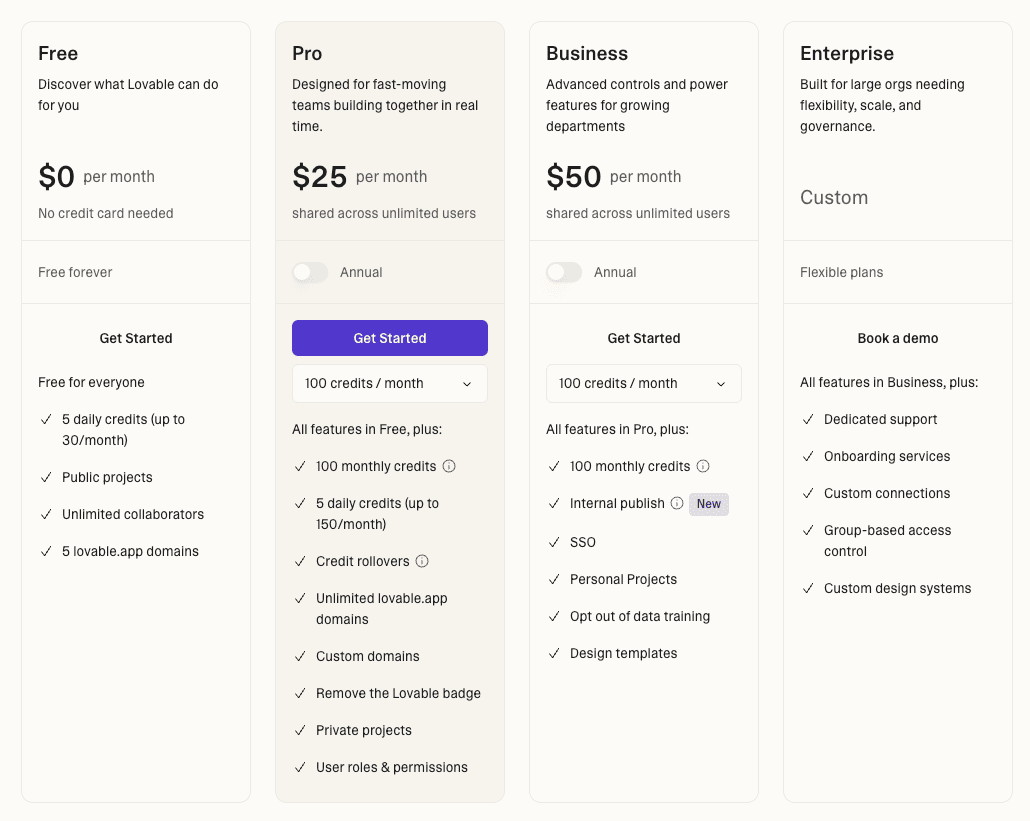This screenshot has width=1030, height=821.
Task: Enable Annual billing for Business plan
Action: pos(564,272)
